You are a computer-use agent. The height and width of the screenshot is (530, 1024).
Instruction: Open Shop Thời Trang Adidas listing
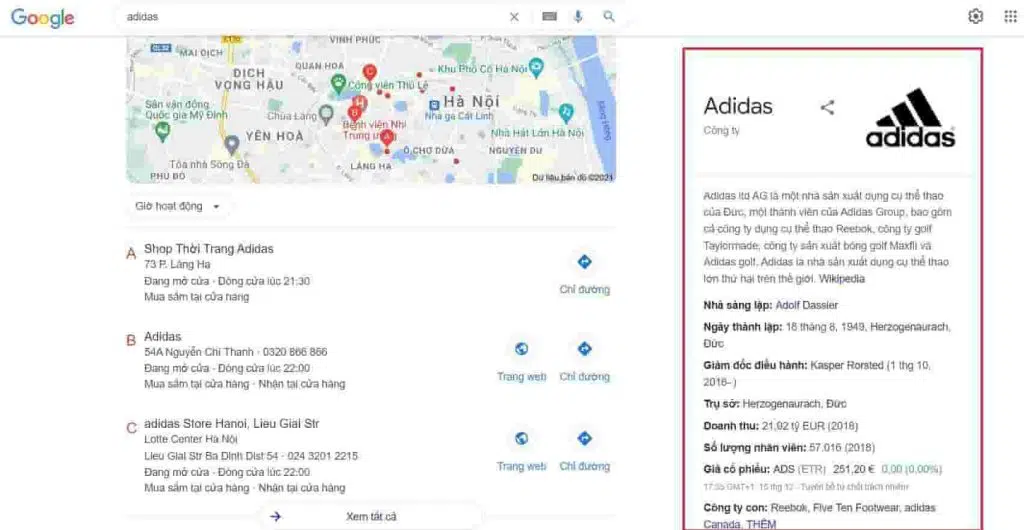point(209,249)
